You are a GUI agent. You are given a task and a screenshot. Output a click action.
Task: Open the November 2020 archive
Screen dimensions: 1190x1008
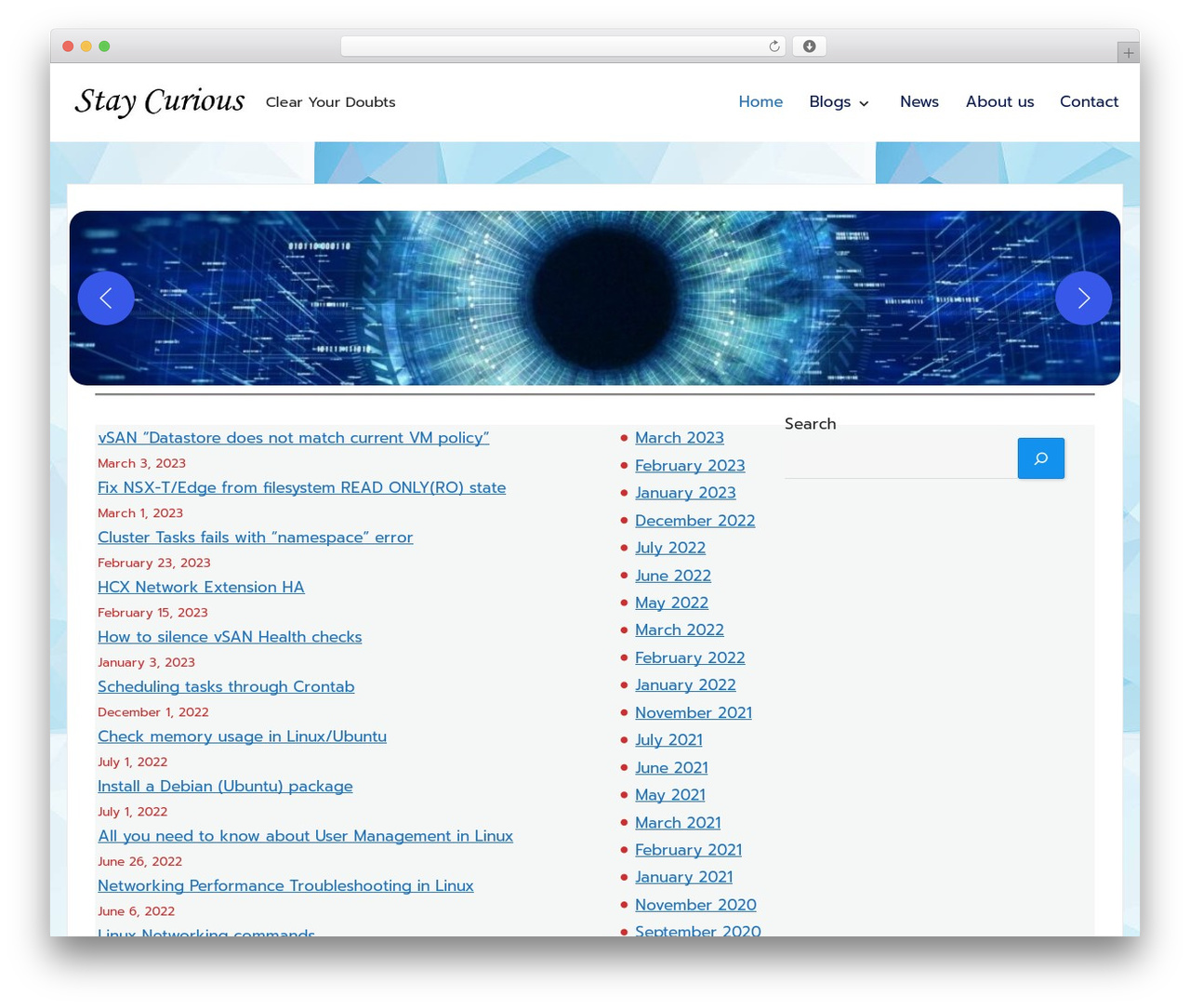coord(695,905)
